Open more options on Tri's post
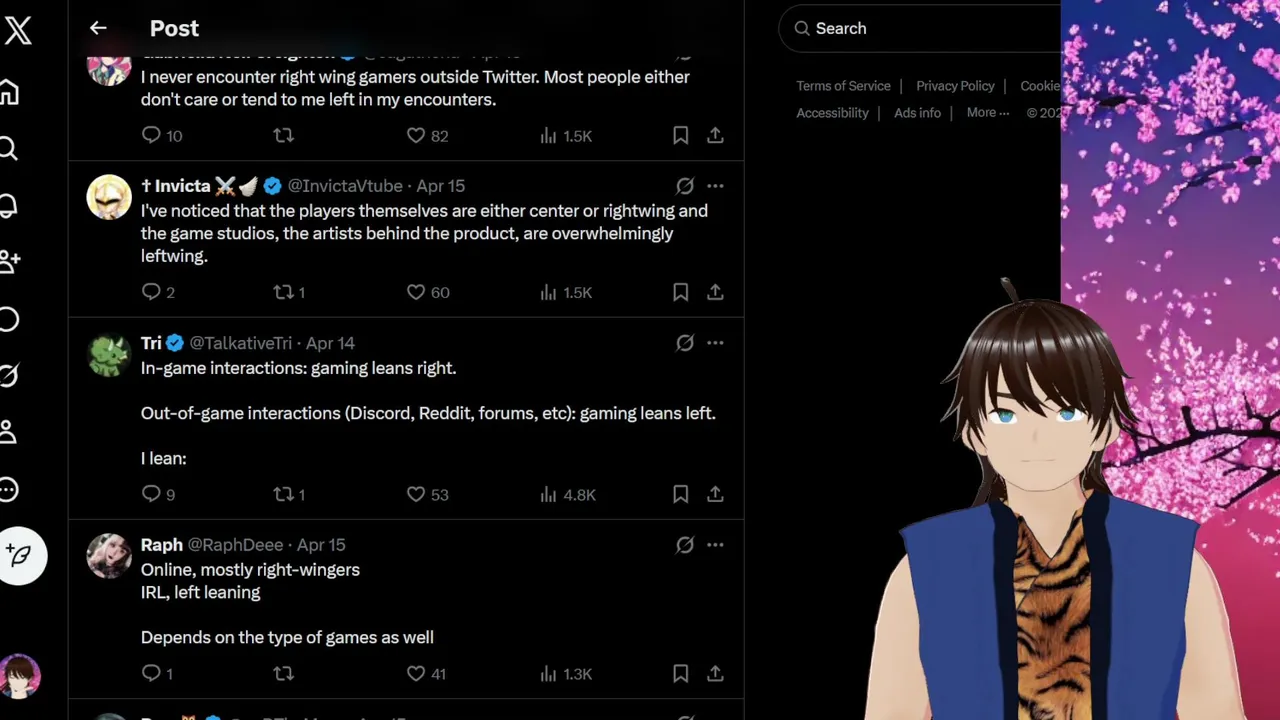 coord(715,343)
